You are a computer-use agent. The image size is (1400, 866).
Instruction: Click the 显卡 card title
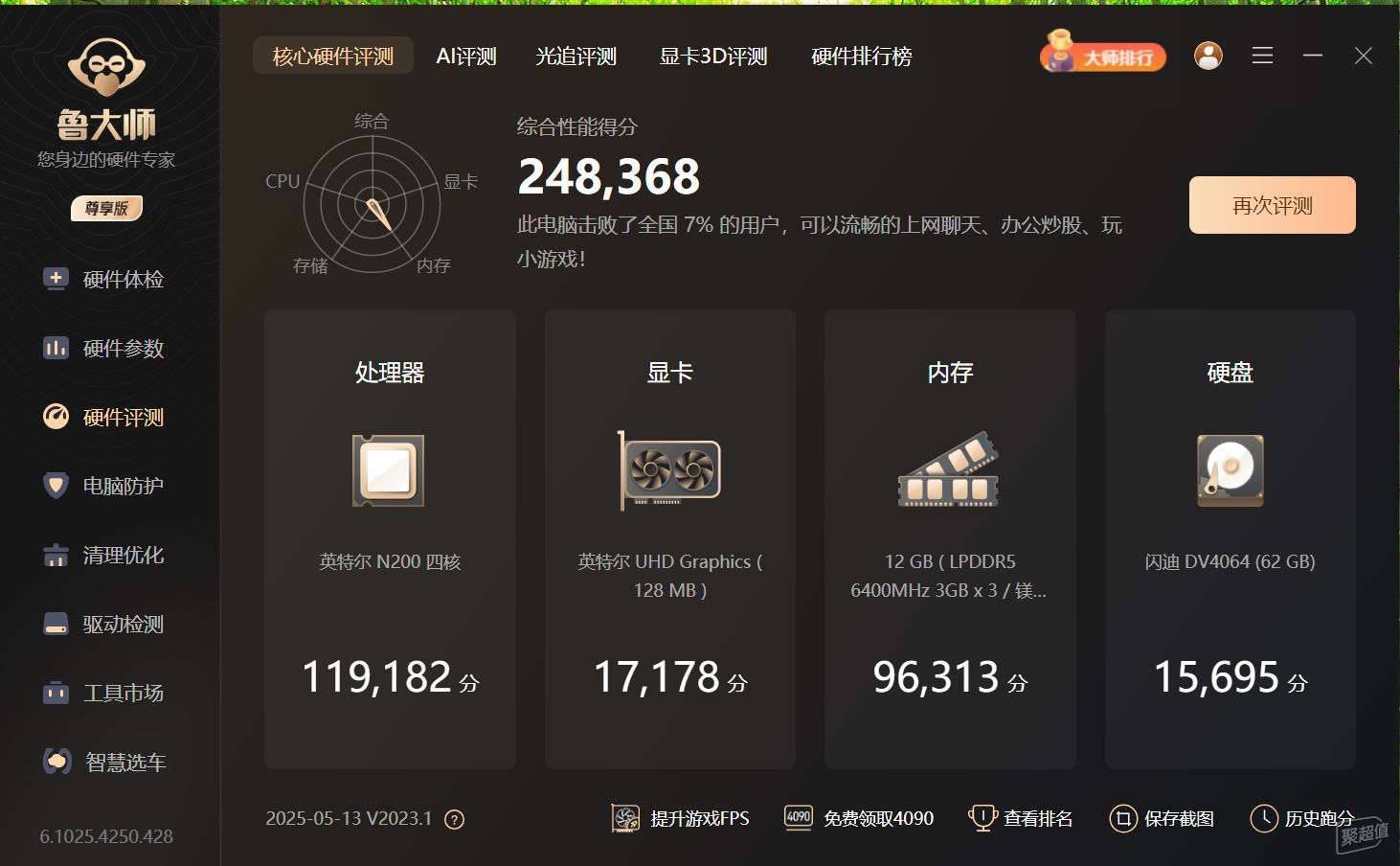pyautogui.click(x=669, y=373)
